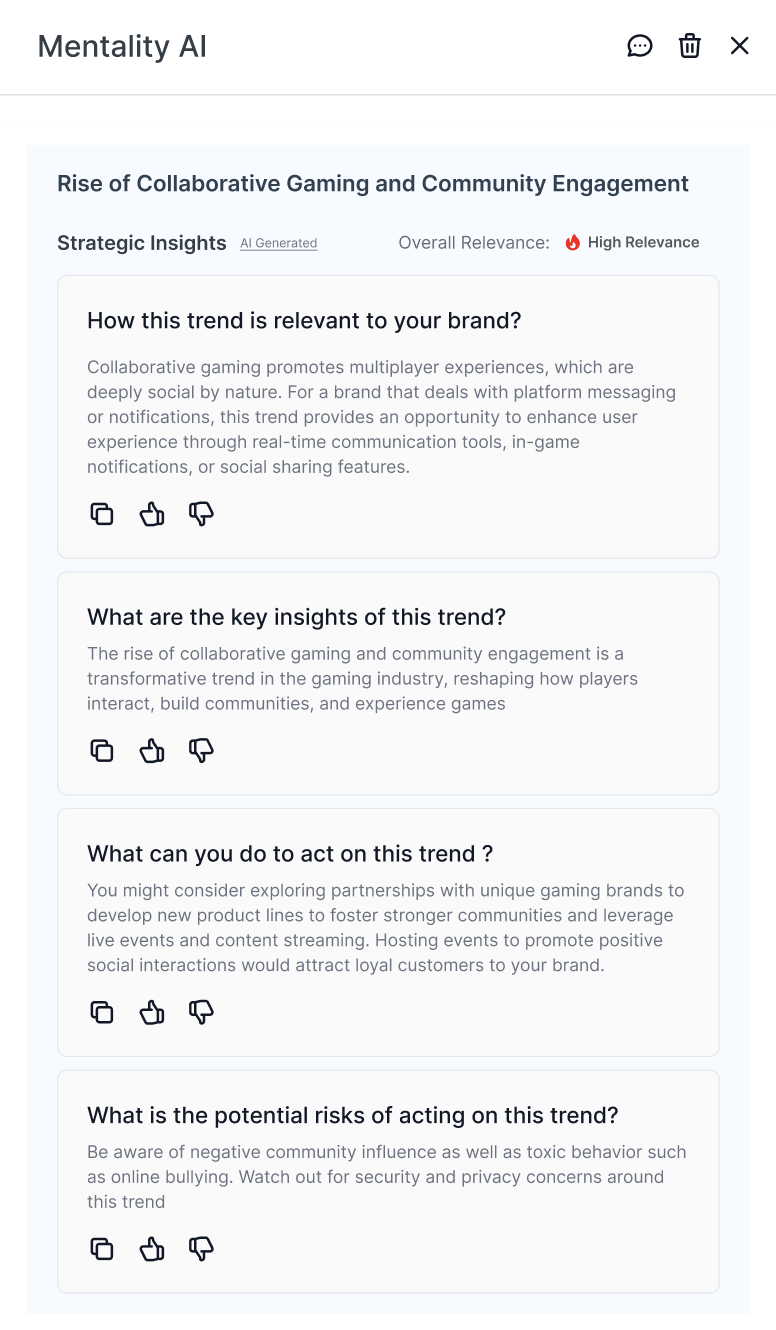This screenshot has height=1330, width=776.
Task: Click the AI Generated link
Action: [x=278, y=243]
